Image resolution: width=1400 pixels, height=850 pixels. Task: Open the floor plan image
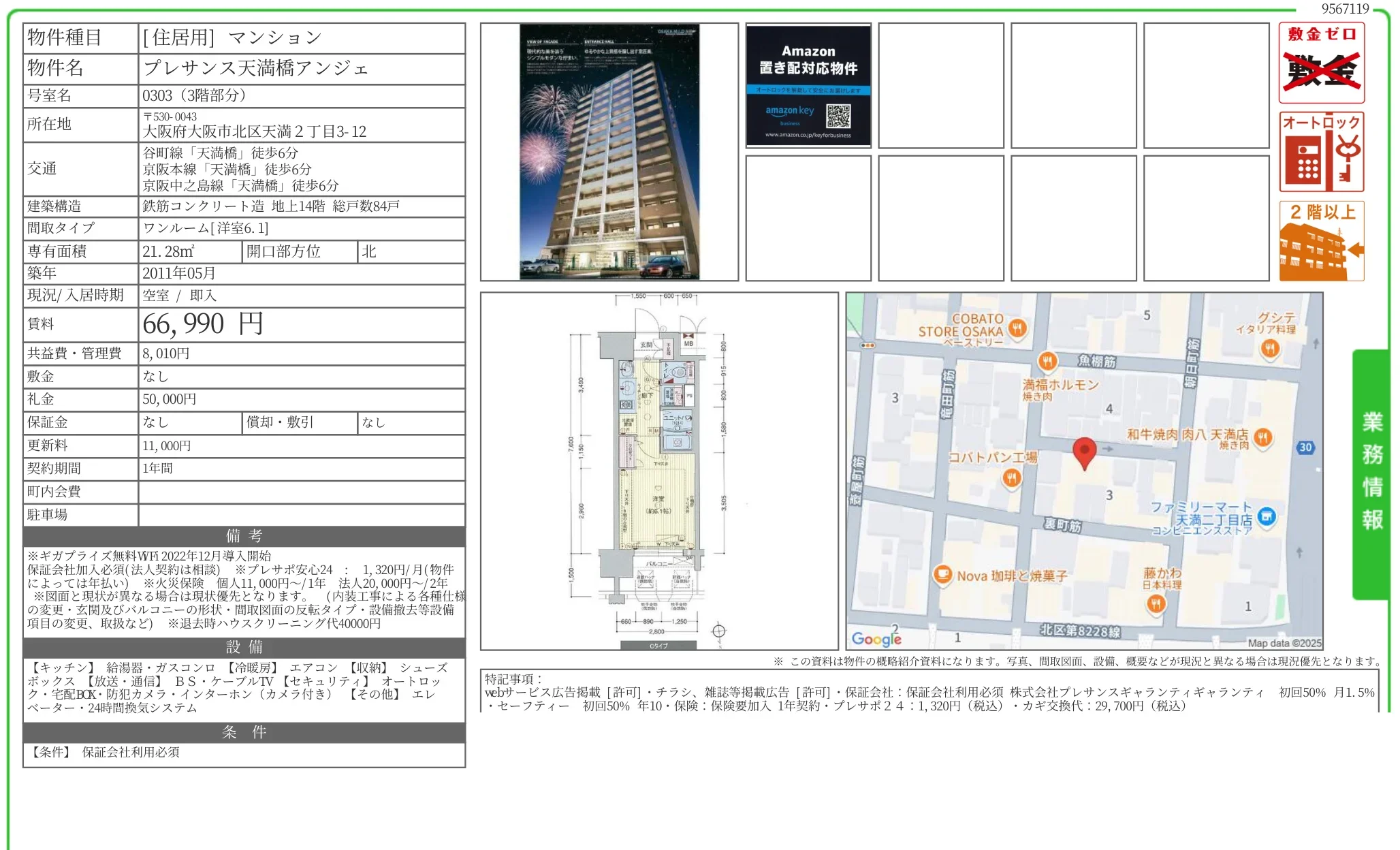pyautogui.click(x=659, y=471)
